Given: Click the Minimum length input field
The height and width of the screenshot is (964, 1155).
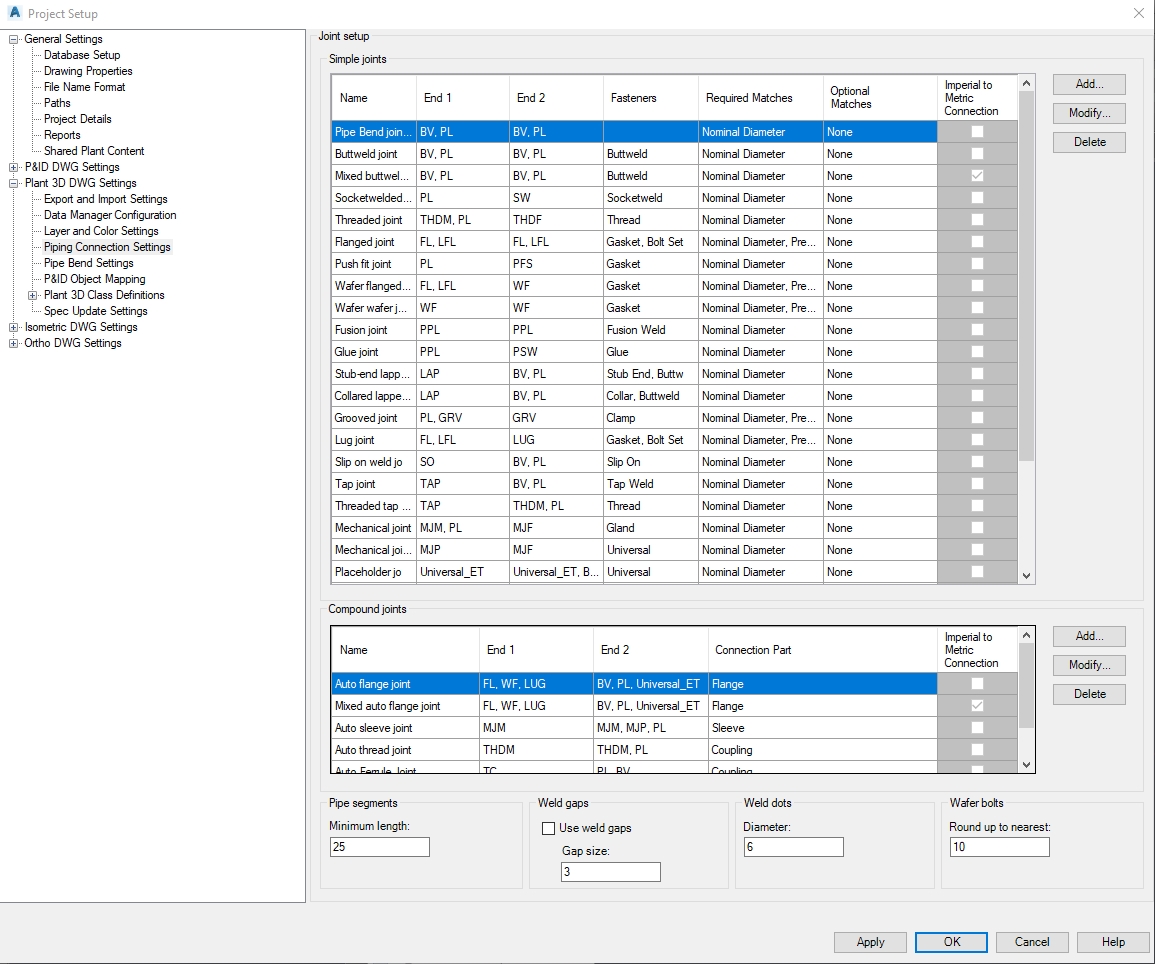Looking at the screenshot, I should [x=379, y=847].
